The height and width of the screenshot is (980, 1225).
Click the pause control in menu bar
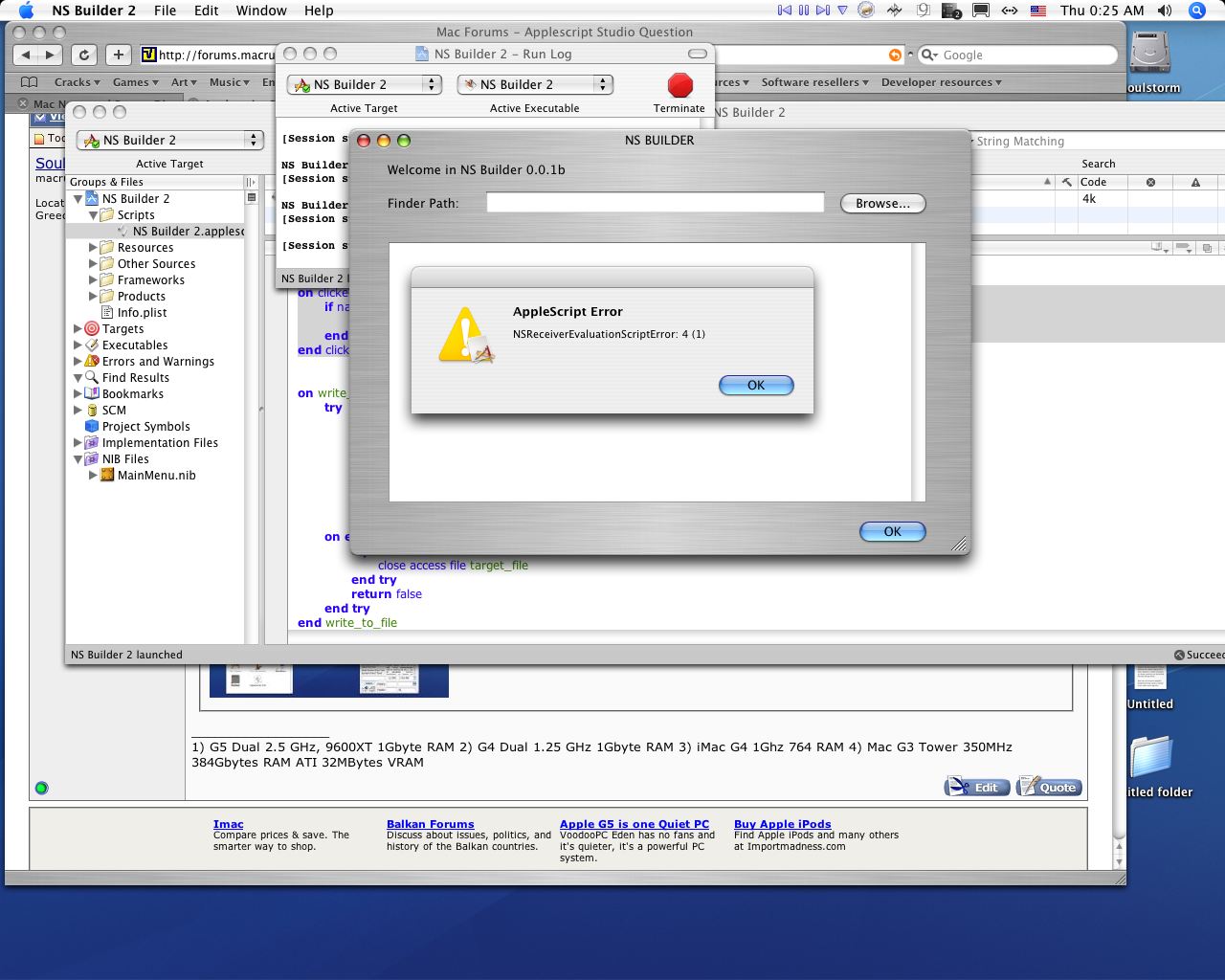[804, 11]
